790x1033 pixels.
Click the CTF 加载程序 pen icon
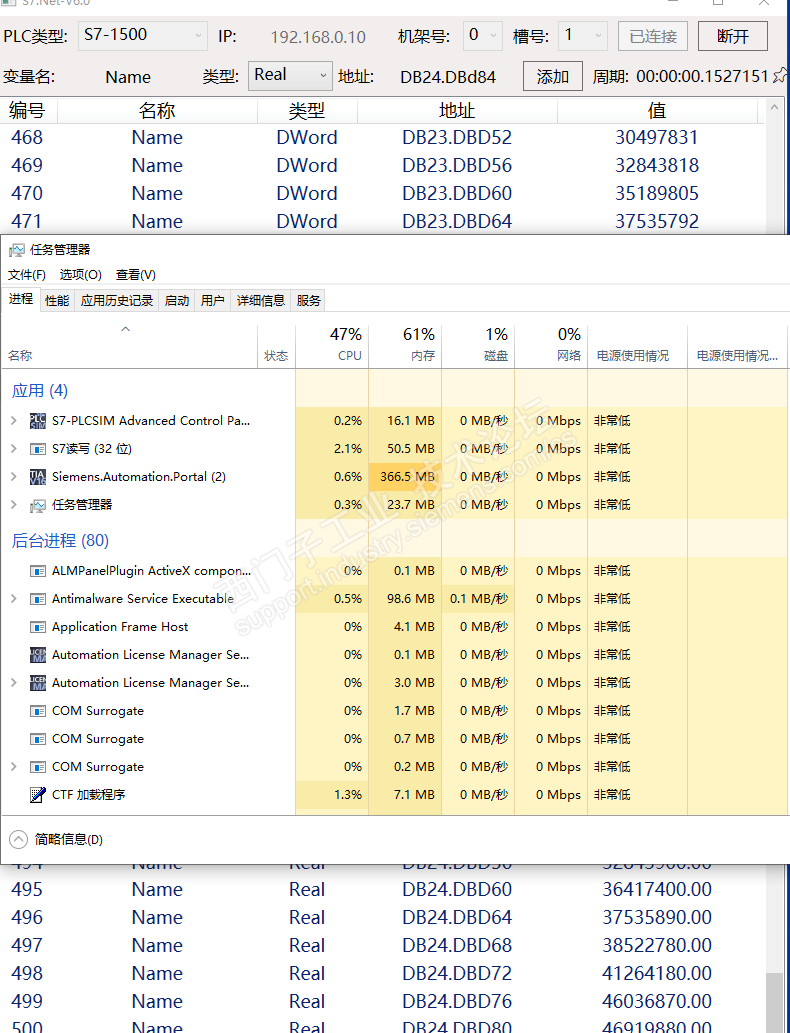(x=38, y=795)
